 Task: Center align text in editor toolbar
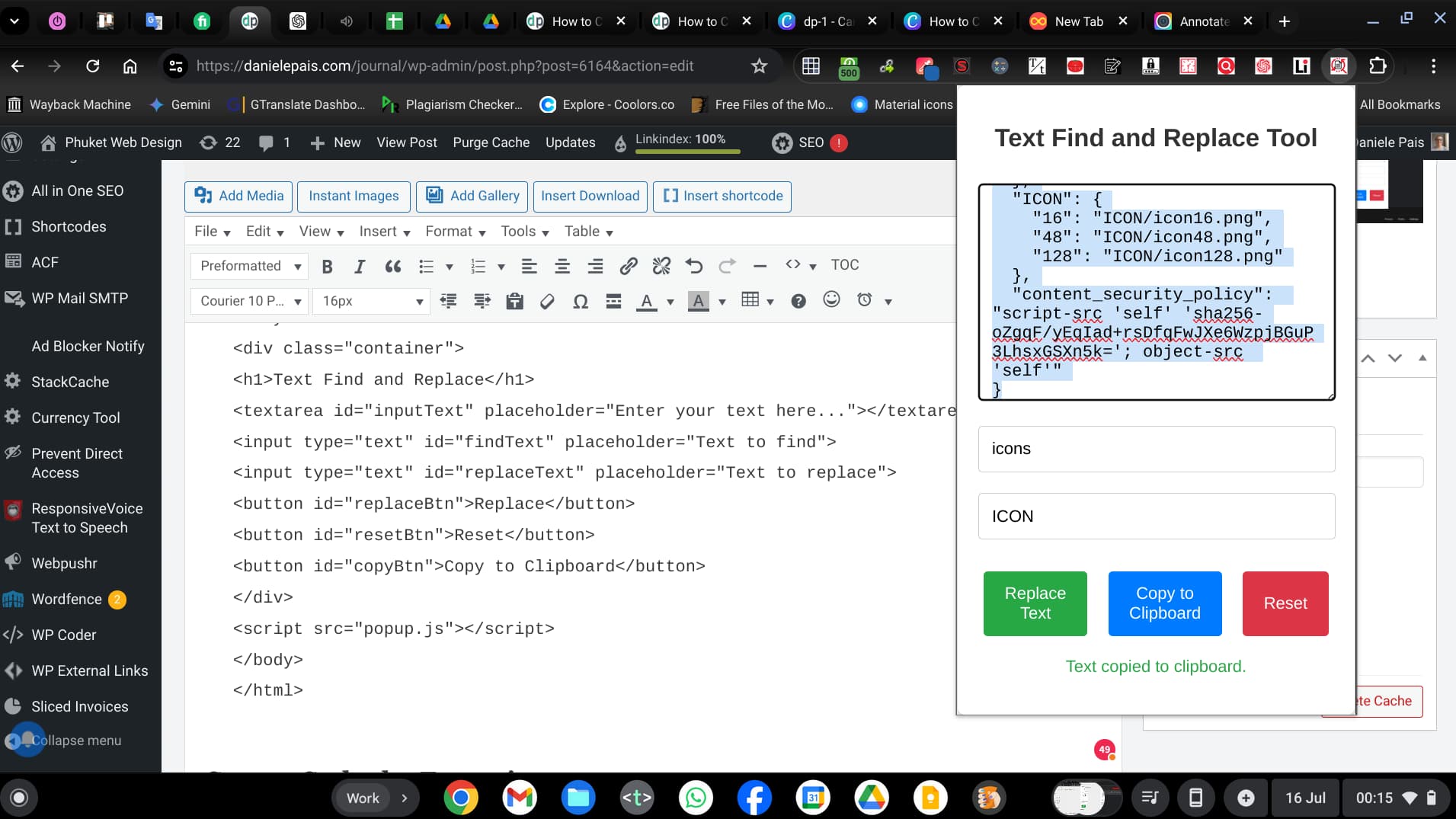point(562,266)
